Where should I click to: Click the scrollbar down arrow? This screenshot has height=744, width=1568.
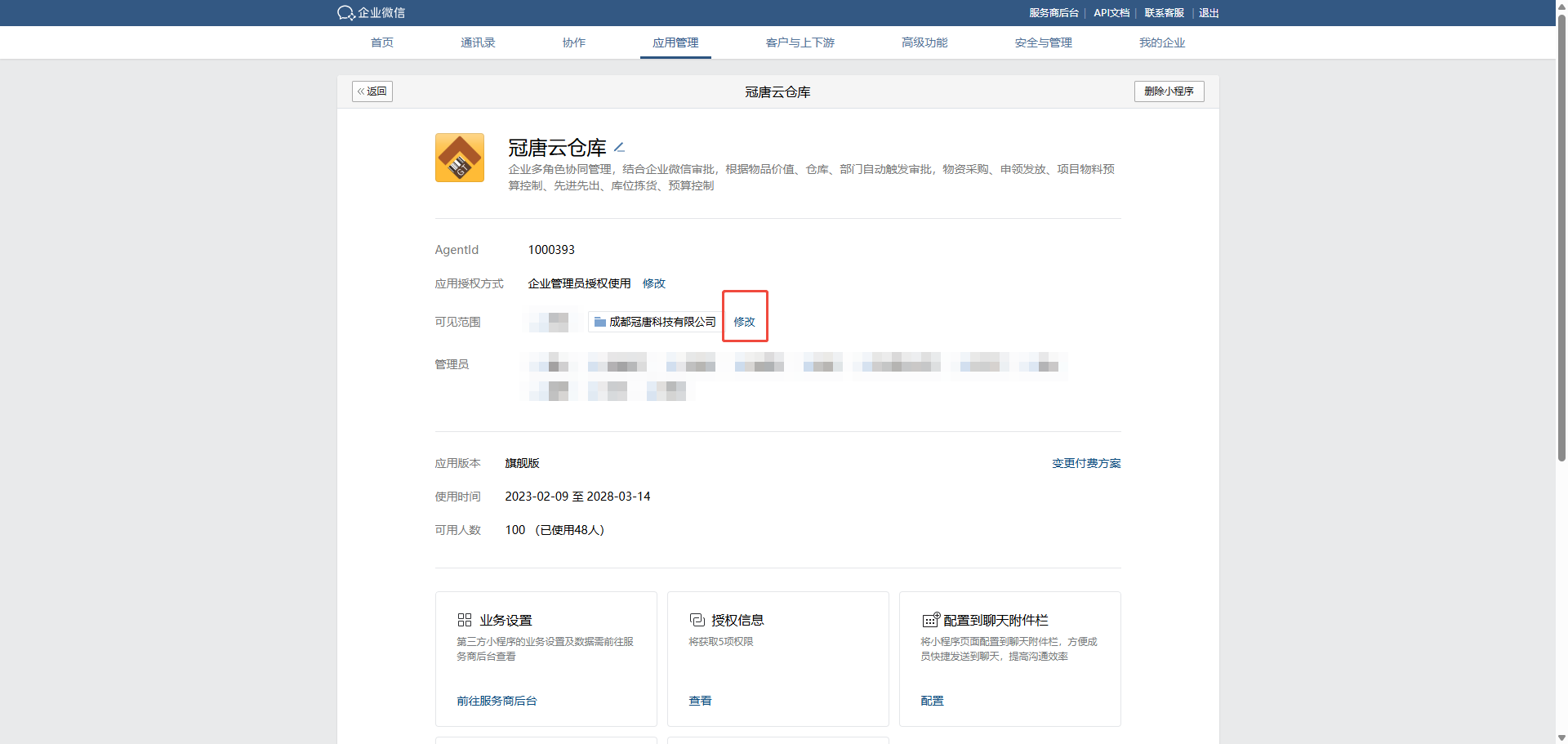click(1561, 738)
